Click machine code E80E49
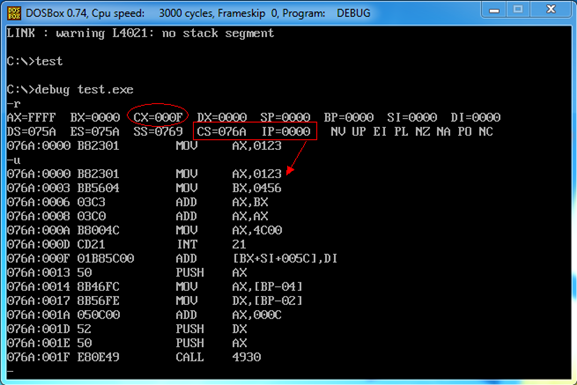Image resolution: width=577 pixels, height=385 pixels. (x=98, y=357)
